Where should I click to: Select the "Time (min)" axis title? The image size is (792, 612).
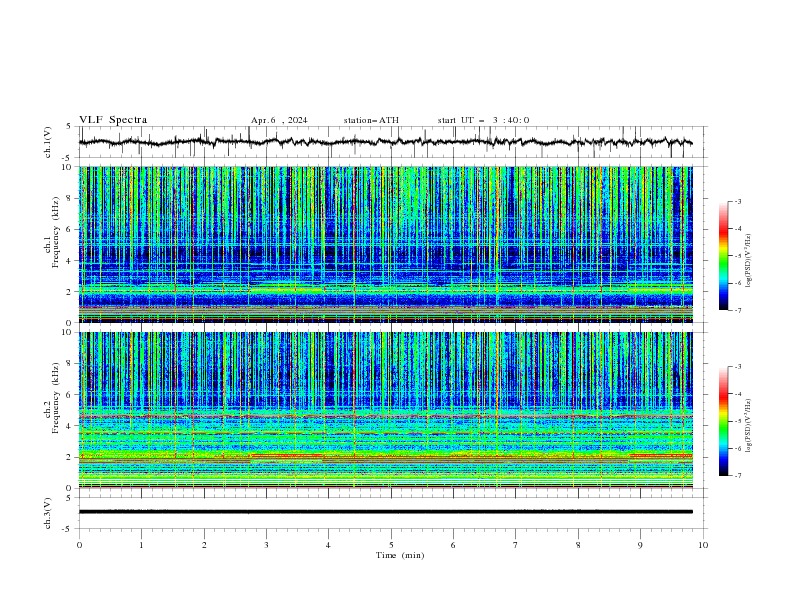tap(400, 555)
